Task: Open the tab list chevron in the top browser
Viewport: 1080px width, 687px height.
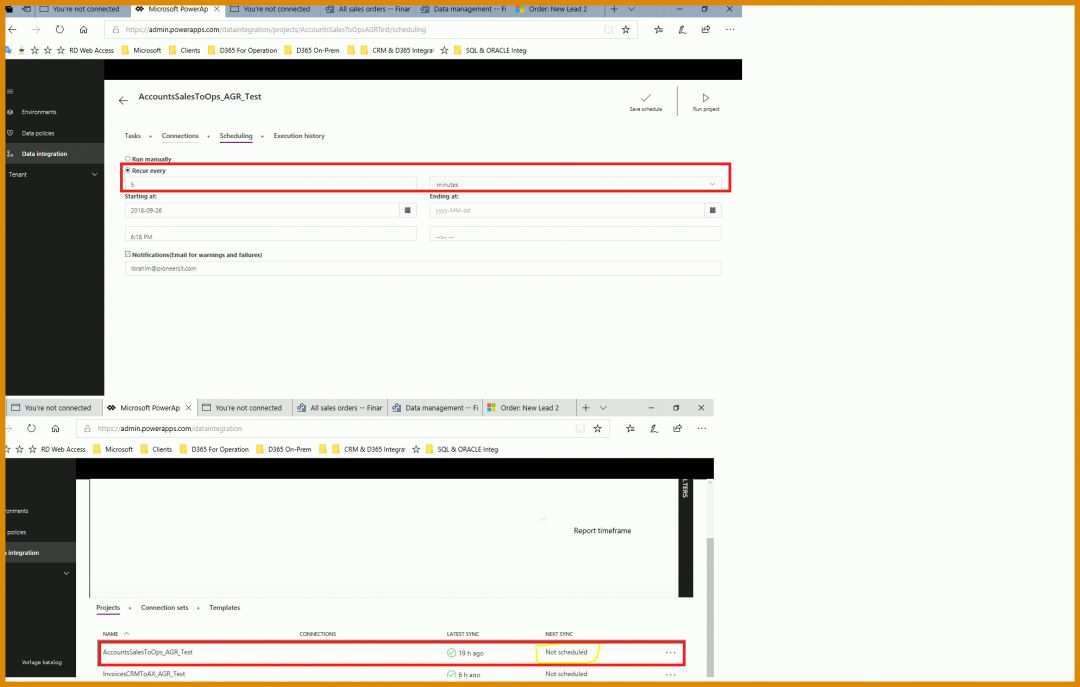Action: click(x=631, y=9)
